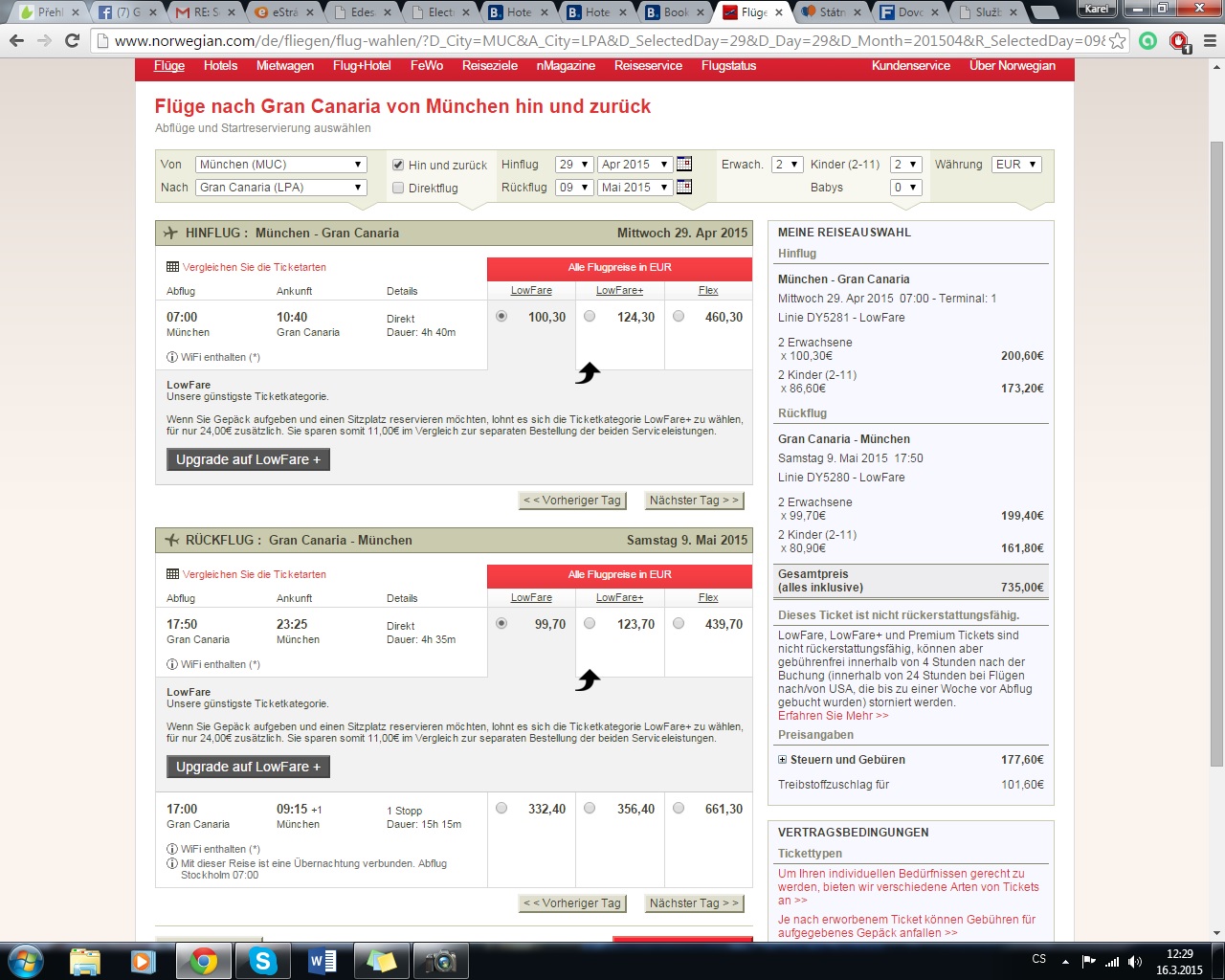Open Flug+Hotel menu item

pyautogui.click(x=362, y=66)
